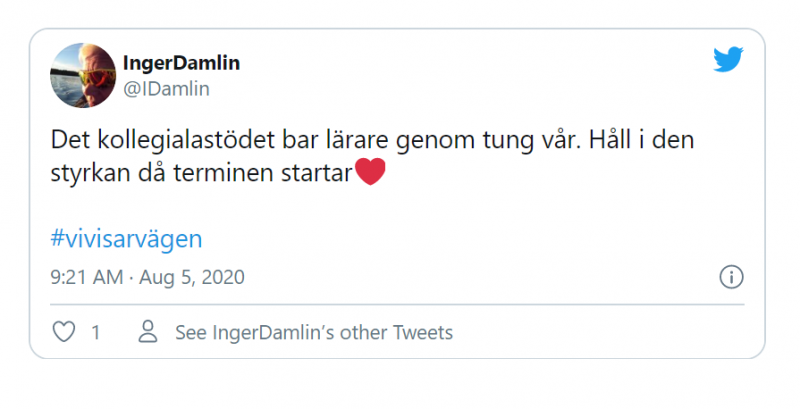Click the Twitter bird logo
This screenshot has height=409, width=800.
(x=728, y=60)
